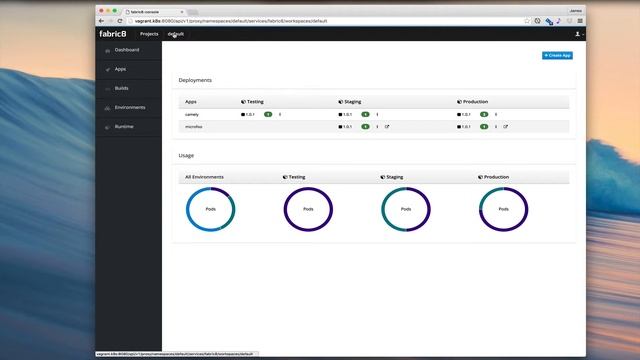The height and width of the screenshot is (360, 640).
Task: Open Projects in the top navigation
Action: point(149,34)
